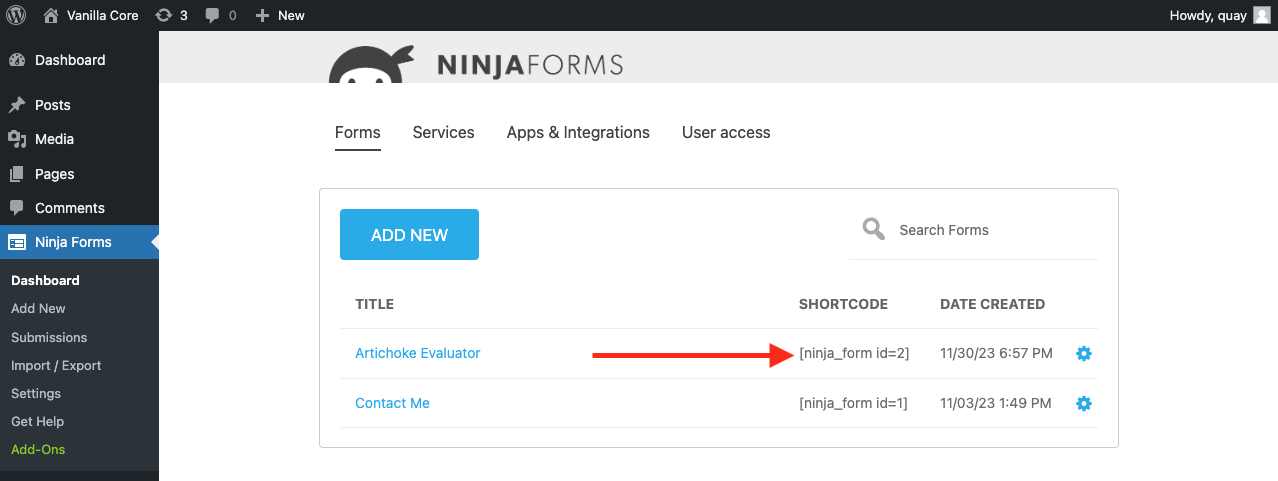
Task: Click date 11/30/23 6:57 PM
Action: tap(996, 353)
